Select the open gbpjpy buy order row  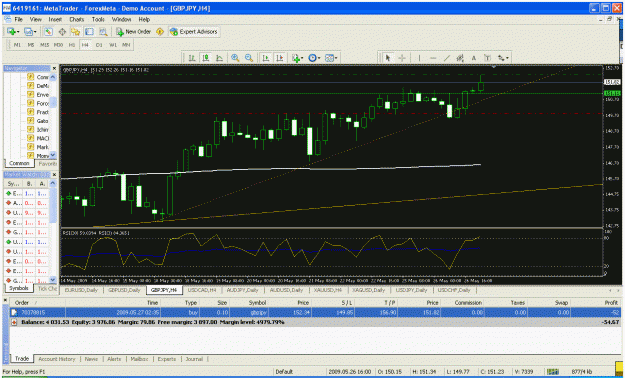(x=315, y=313)
